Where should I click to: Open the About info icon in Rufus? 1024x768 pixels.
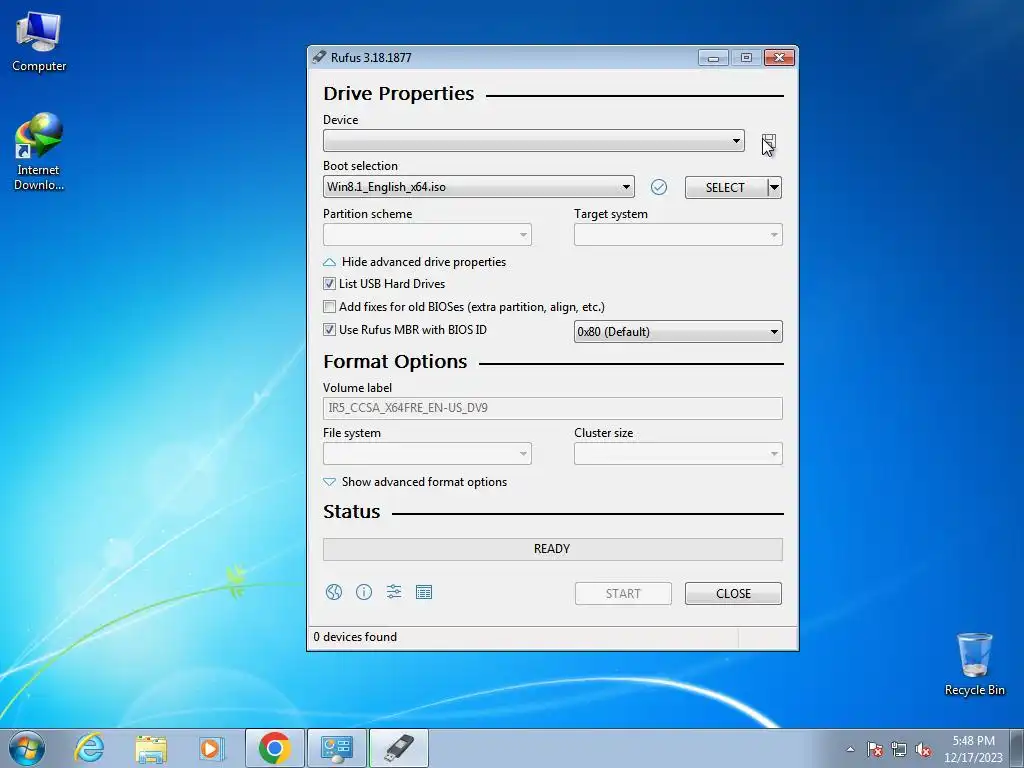pos(364,592)
